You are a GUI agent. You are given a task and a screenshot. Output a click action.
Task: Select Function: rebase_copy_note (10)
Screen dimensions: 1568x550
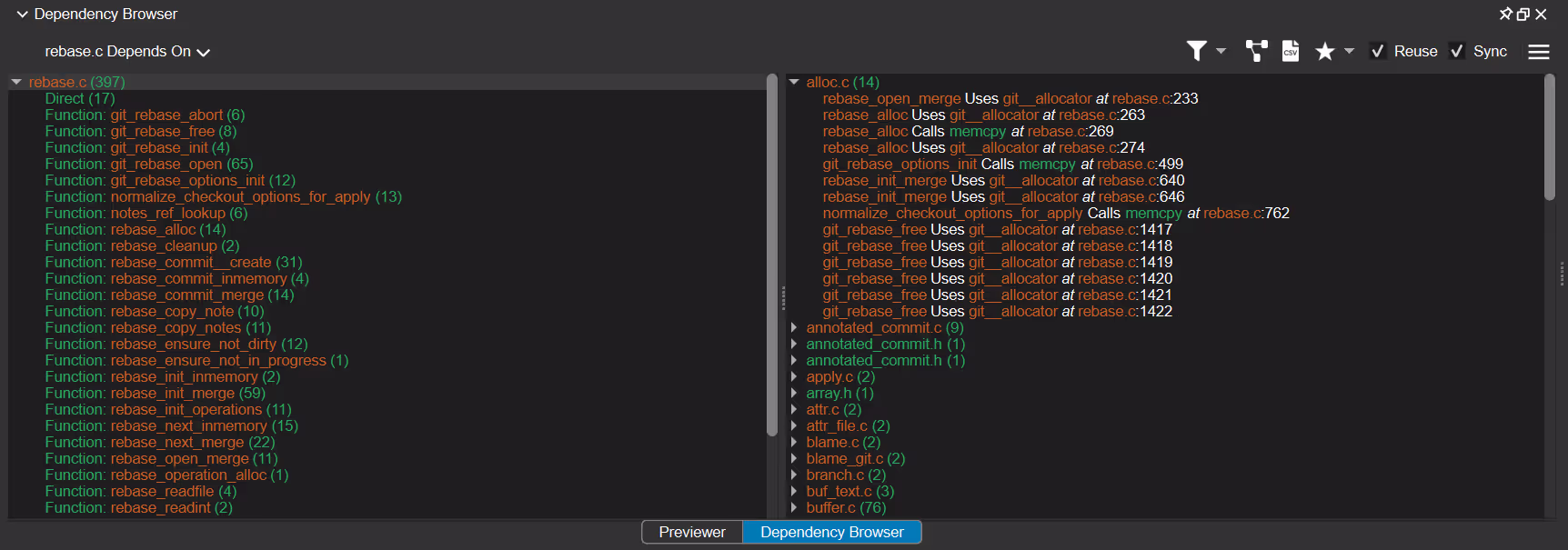coord(155,311)
